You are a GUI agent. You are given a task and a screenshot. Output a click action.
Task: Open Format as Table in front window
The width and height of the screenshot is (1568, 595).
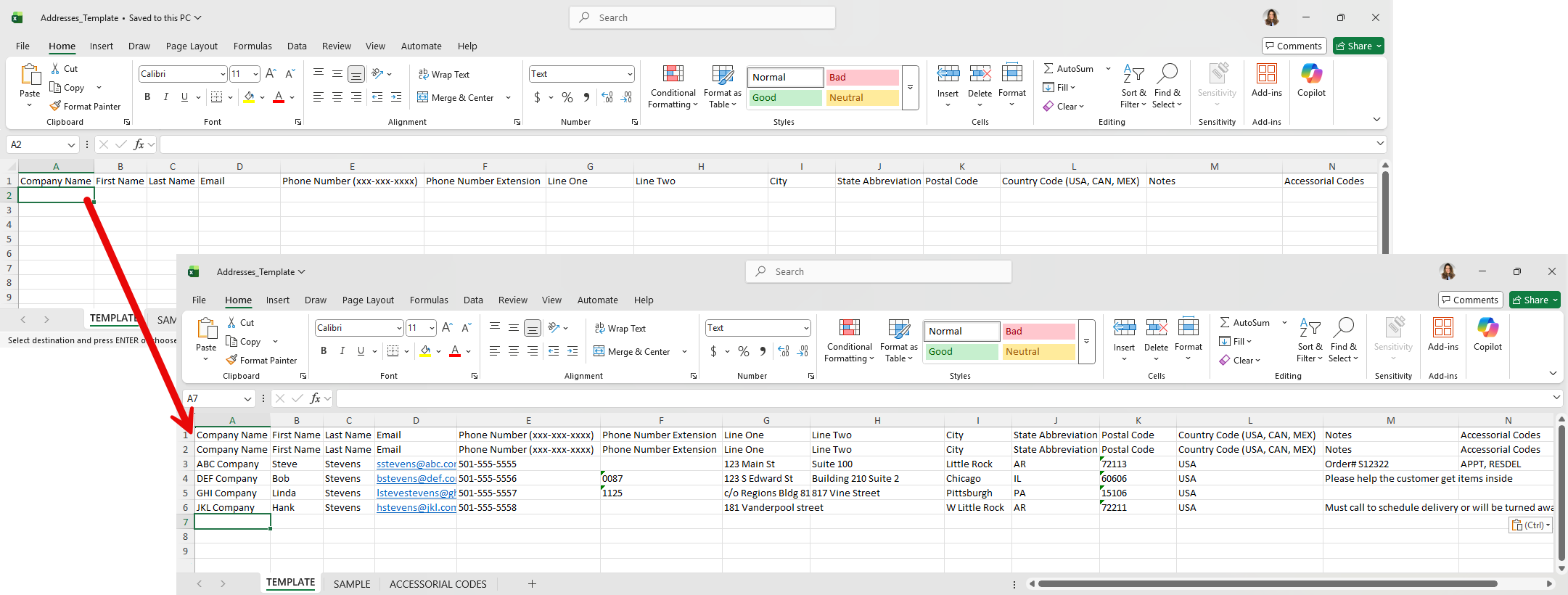[898, 341]
